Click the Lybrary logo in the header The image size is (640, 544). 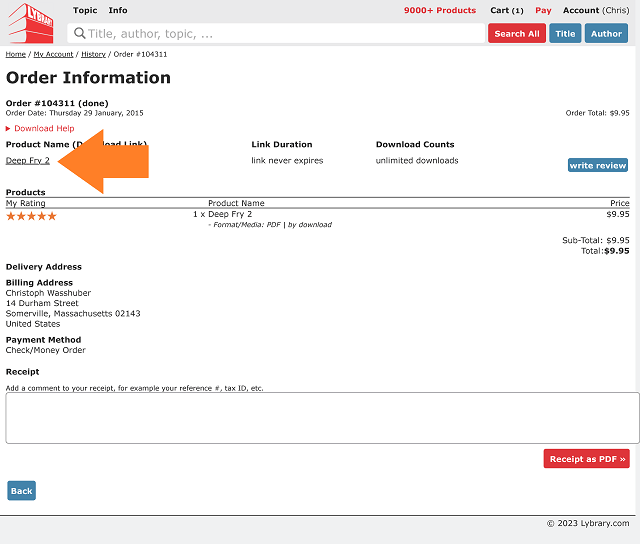(30, 23)
